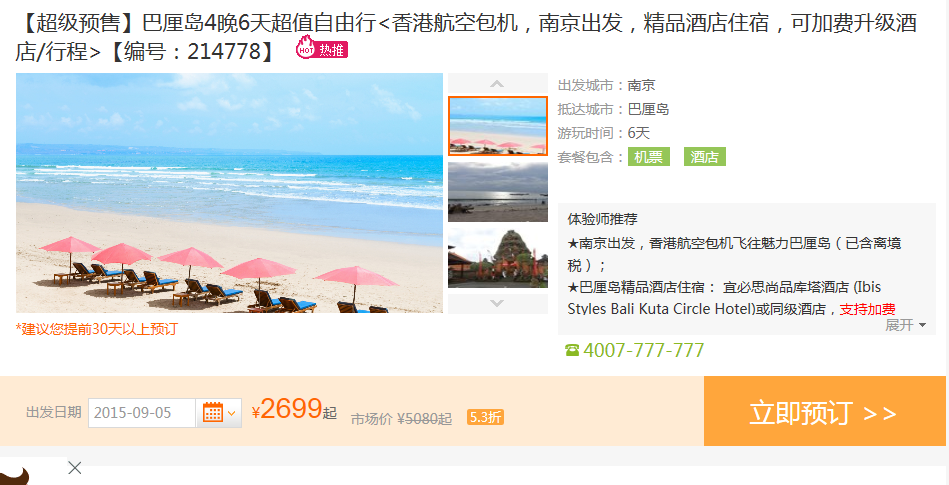949x485 pixels.
Task: Click the large beach main photo
Action: 229,193
